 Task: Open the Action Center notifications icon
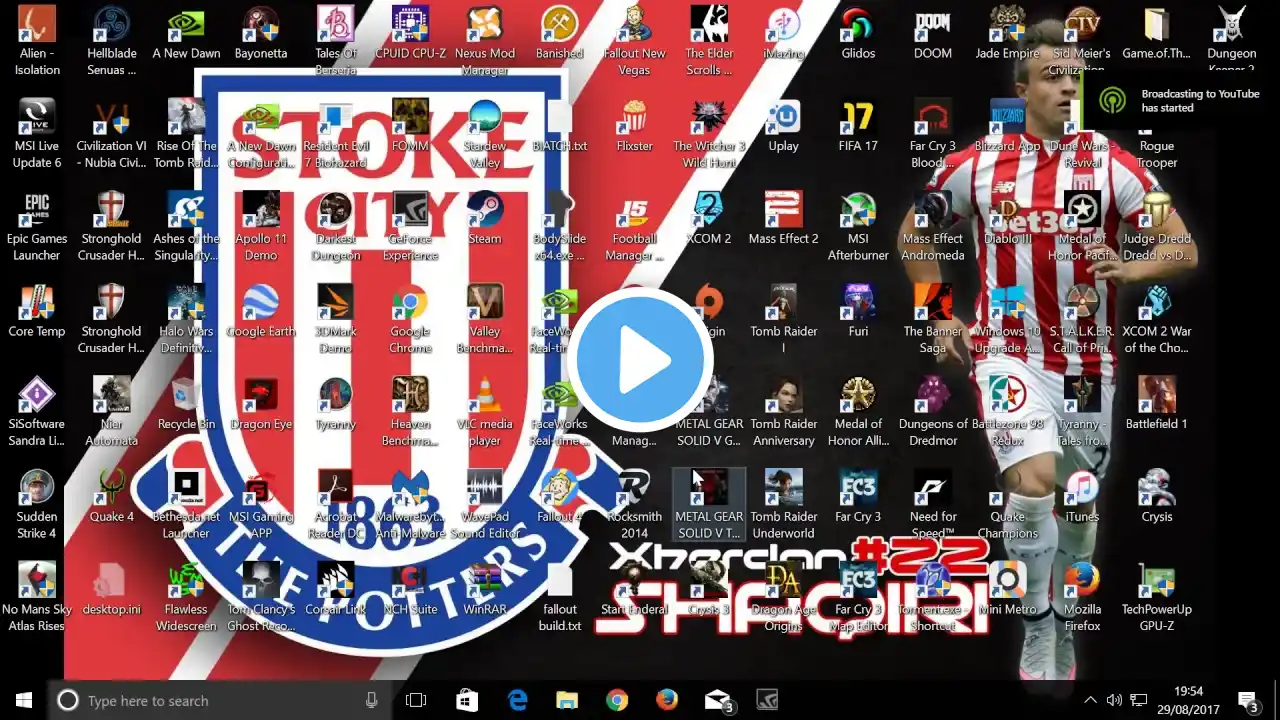click(1247, 700)
